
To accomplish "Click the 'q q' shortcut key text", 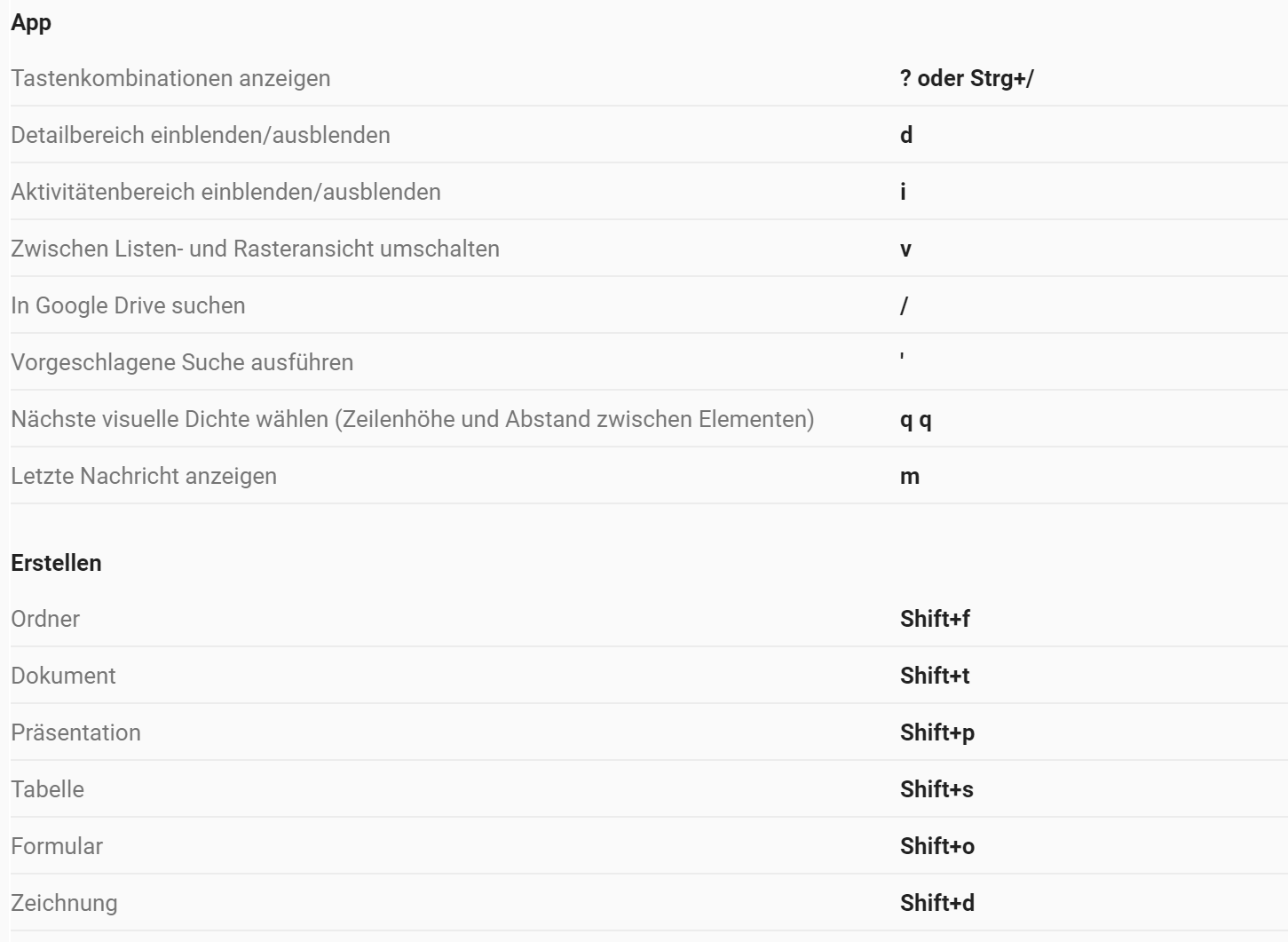I will tap(915, 420).
